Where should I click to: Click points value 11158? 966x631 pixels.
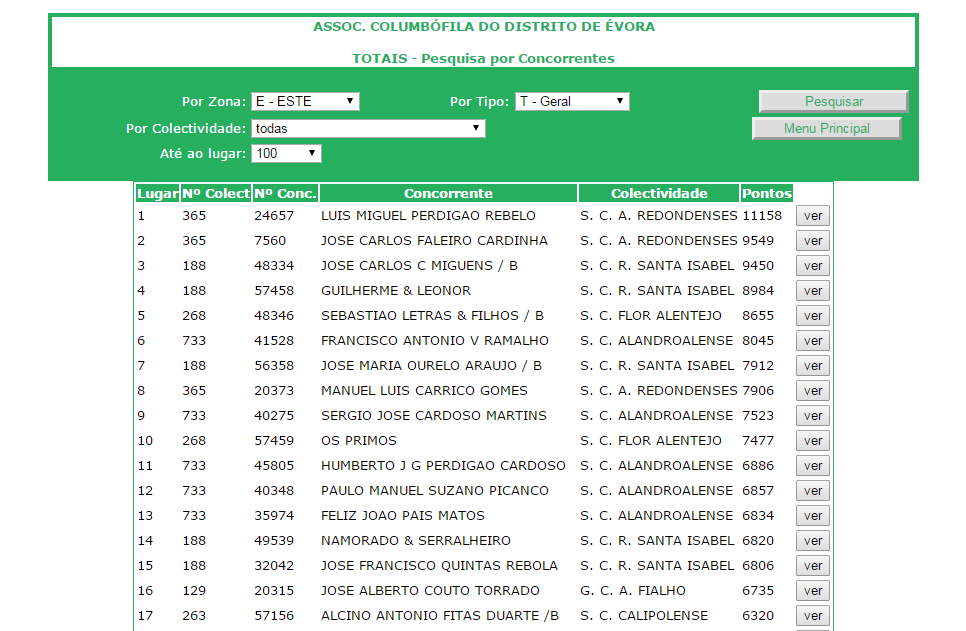(x=762, y=216)
